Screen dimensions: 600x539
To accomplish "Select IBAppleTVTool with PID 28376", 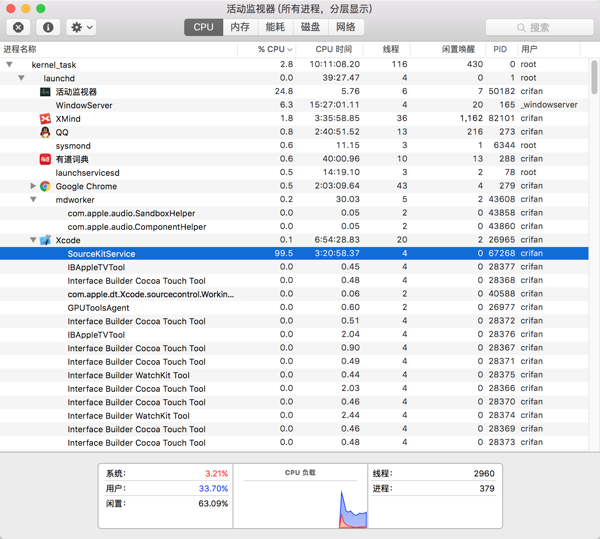I will (294, 334).
